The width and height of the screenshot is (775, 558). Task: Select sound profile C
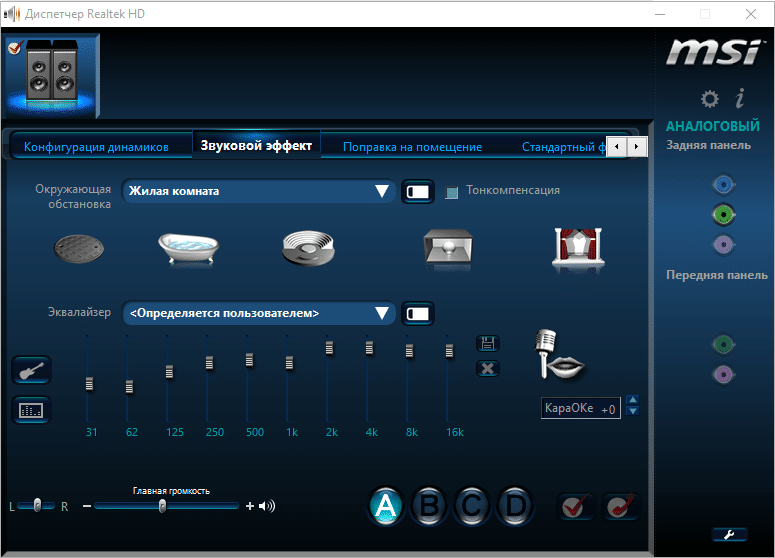(x=472, y=506)
